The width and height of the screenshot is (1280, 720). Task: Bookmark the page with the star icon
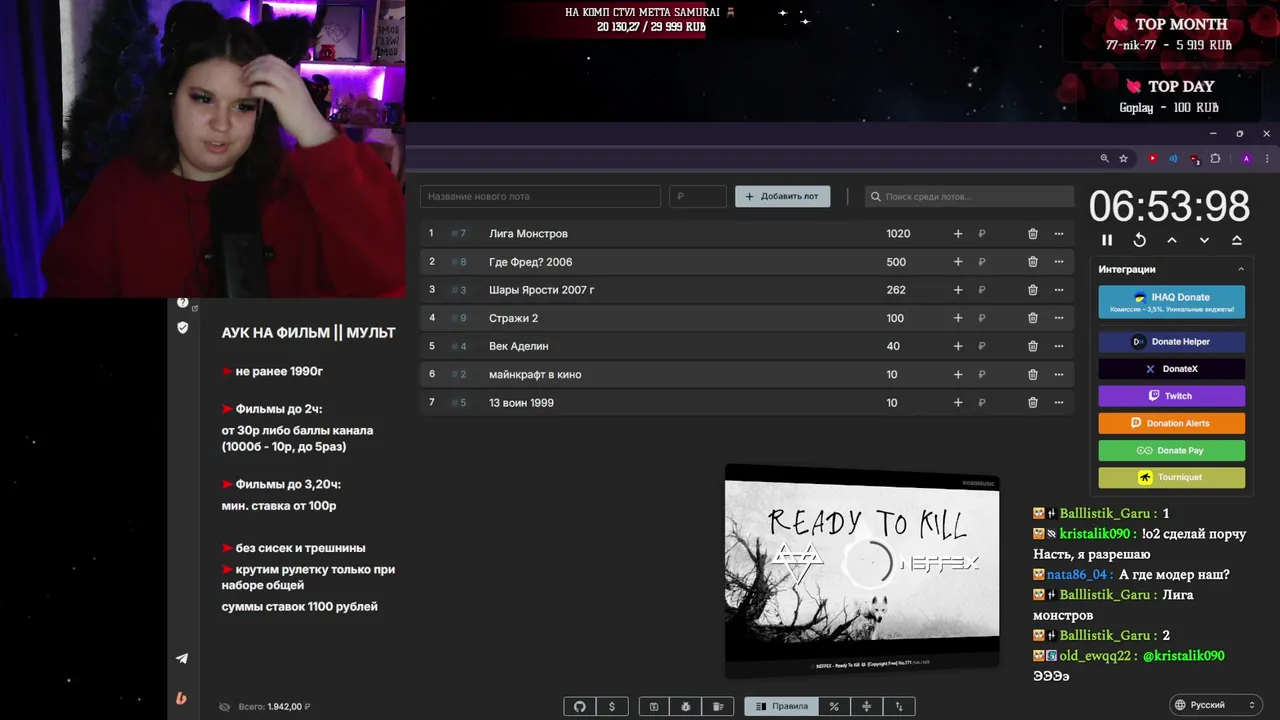1123,158
